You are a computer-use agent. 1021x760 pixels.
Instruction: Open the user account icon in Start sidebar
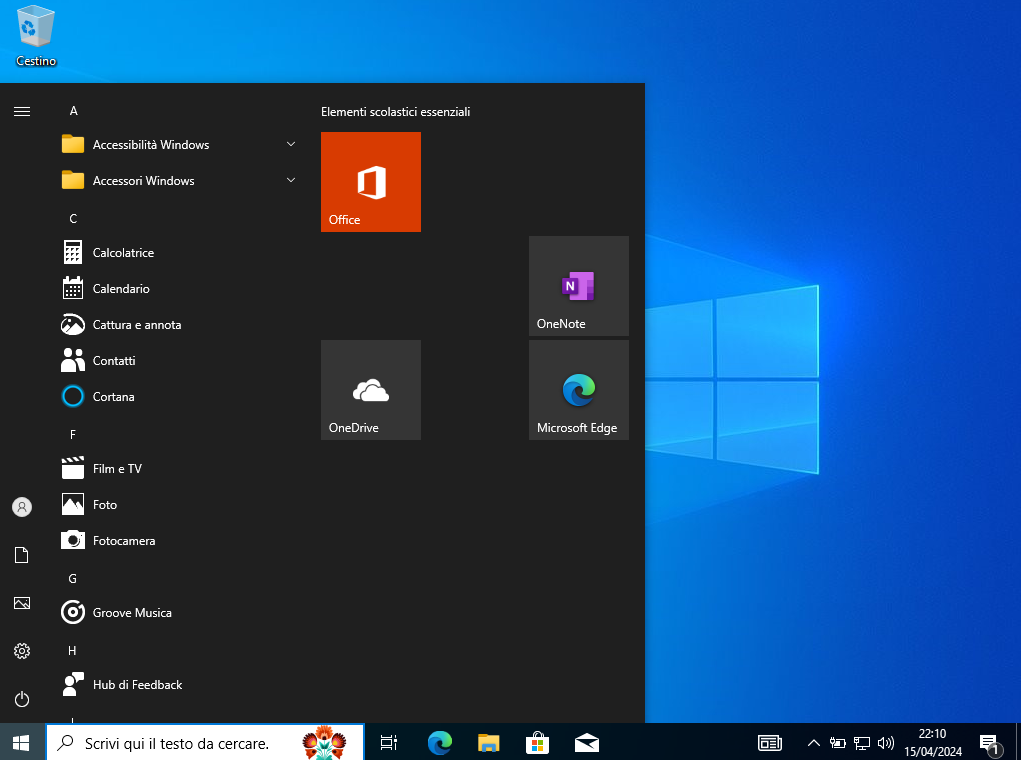click(x=22, y=507)
